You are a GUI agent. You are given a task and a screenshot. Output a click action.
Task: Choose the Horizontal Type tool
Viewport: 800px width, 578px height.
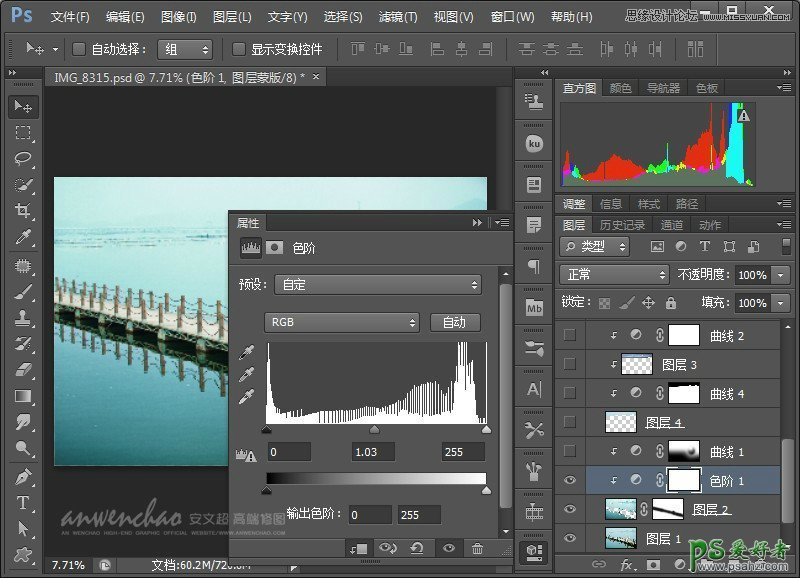24,502
